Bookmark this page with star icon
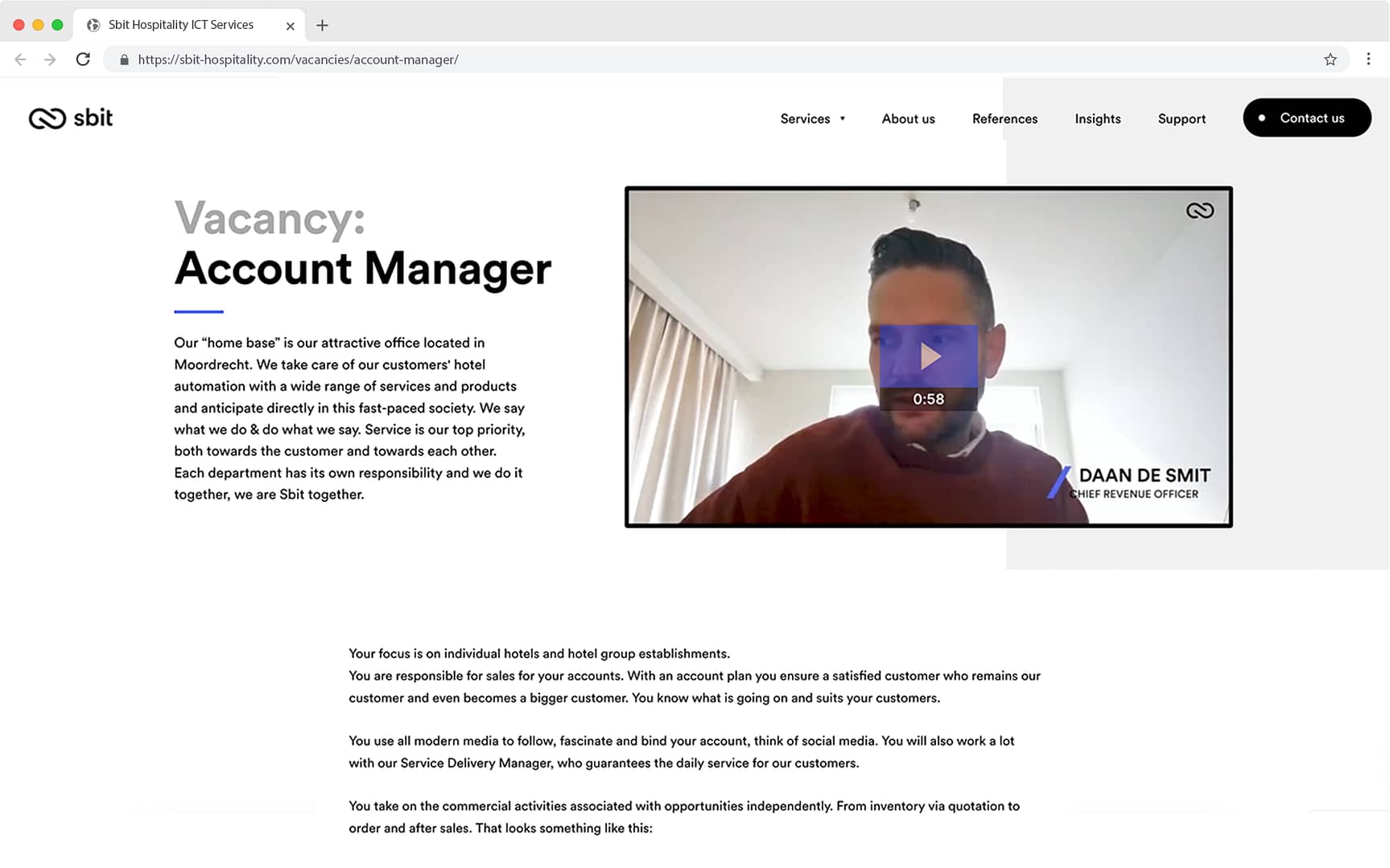Image resolution: width=1390 pixels, height=868 pixels. tap(1330, 60)
